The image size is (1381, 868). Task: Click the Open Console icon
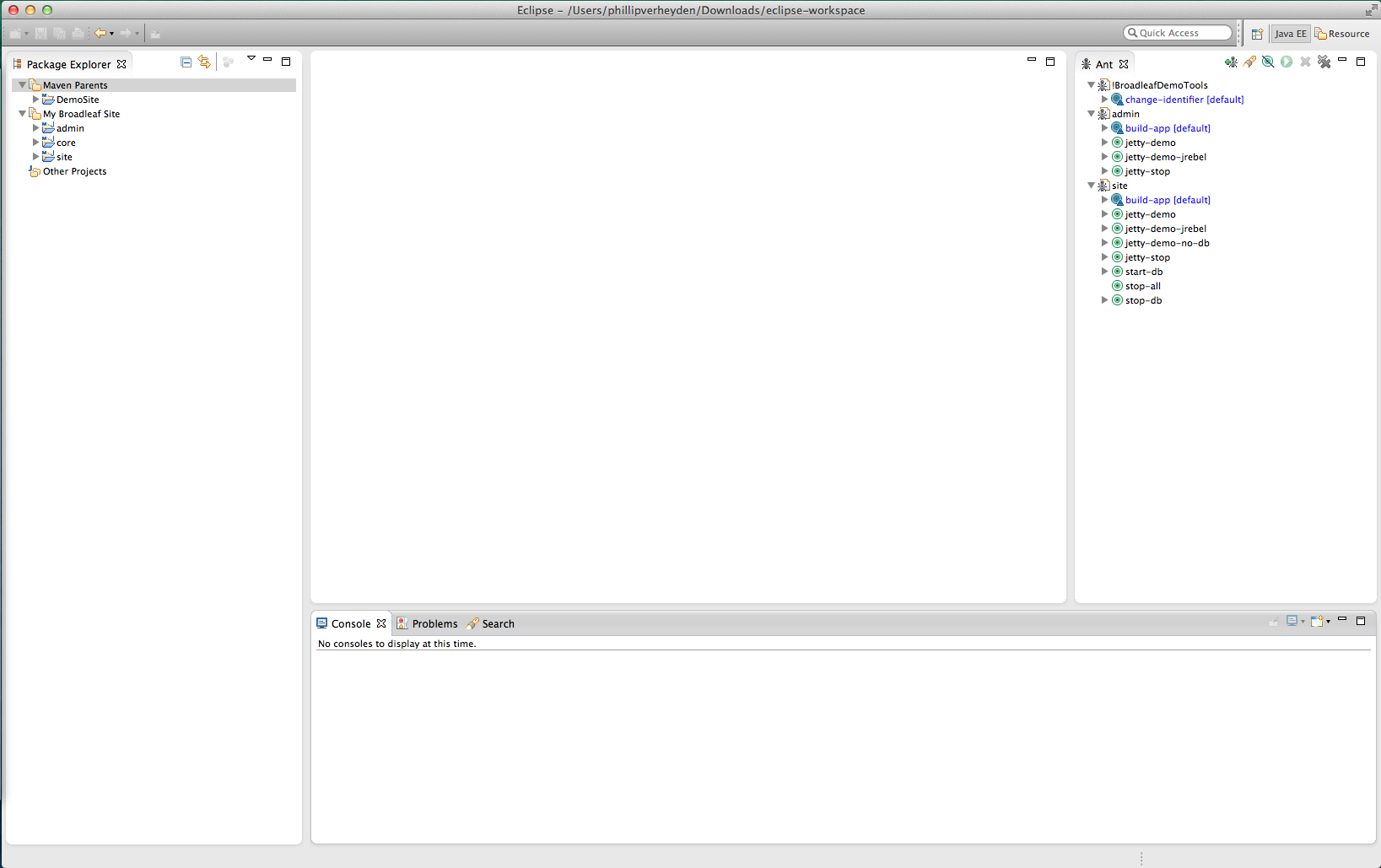pos(1318,622)
